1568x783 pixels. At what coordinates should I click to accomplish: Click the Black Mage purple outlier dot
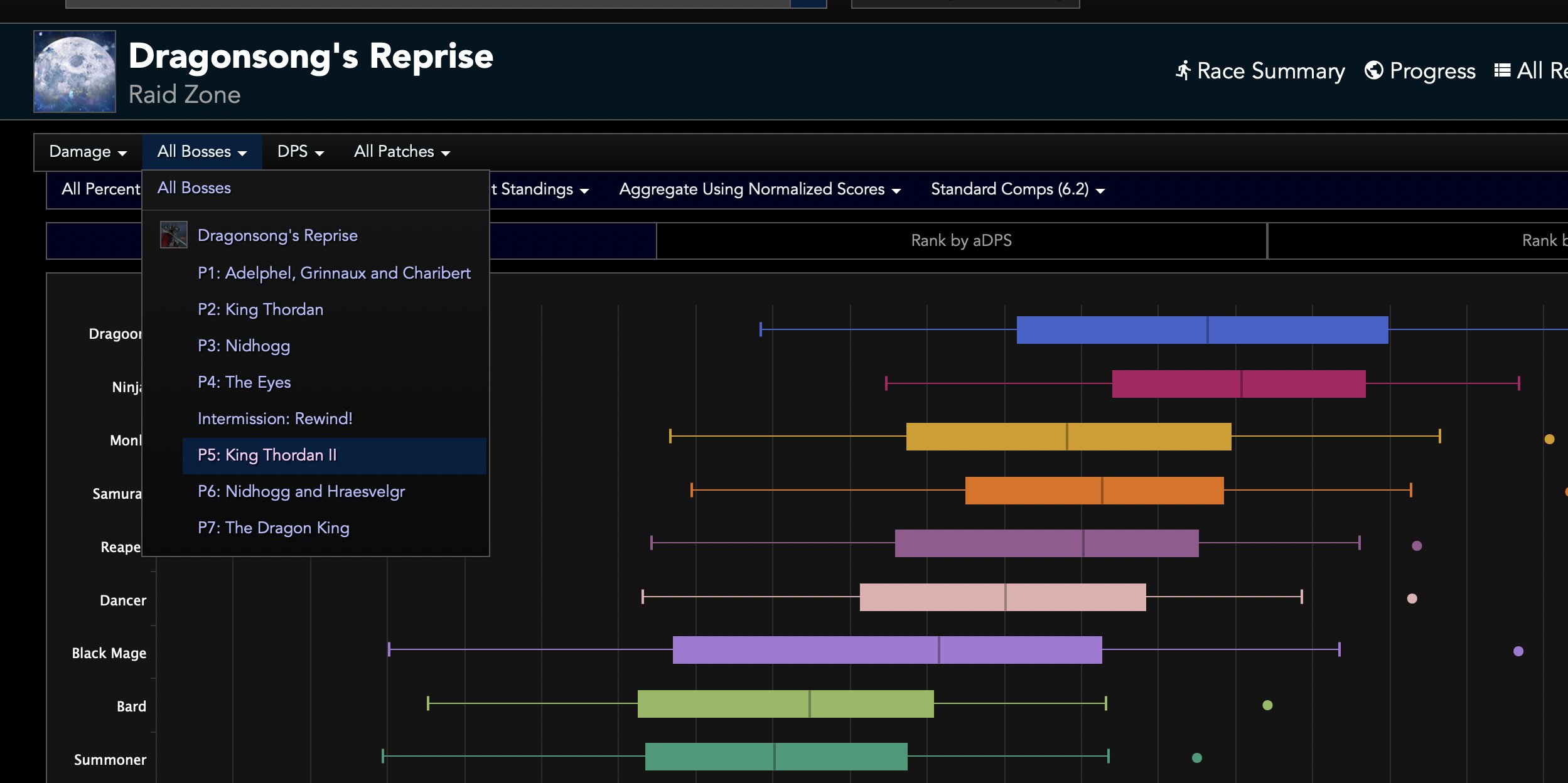pyautogui.click(x=1518, y=651)
